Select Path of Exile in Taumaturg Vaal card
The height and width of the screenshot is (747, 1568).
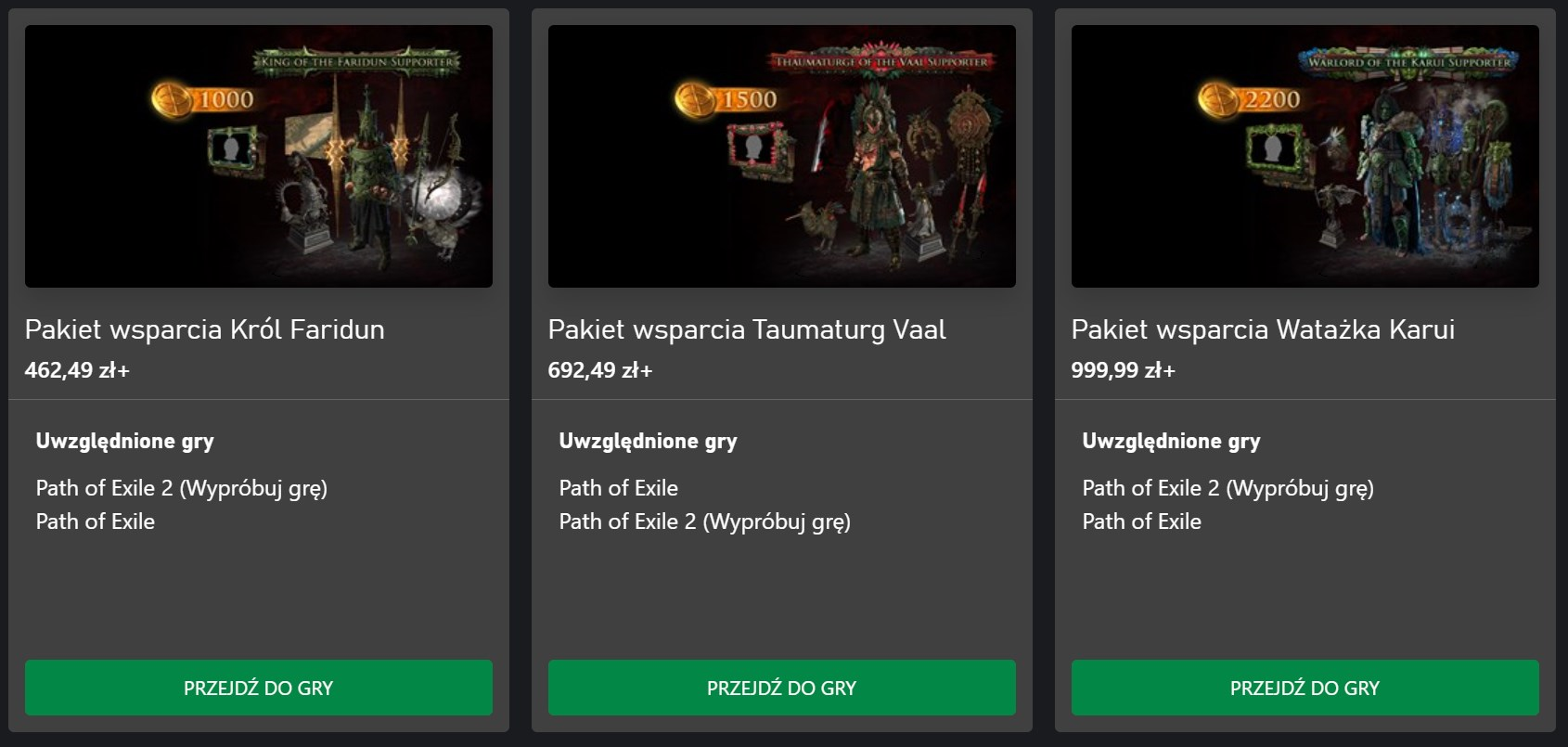(619, 488)
